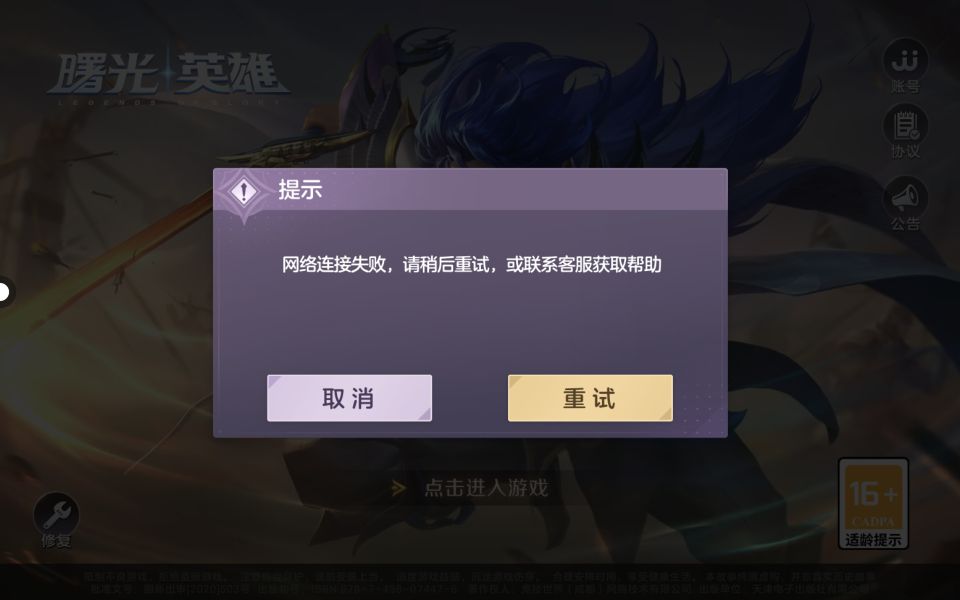Click the health advisory text at the bottom

(x=480, y=582)
